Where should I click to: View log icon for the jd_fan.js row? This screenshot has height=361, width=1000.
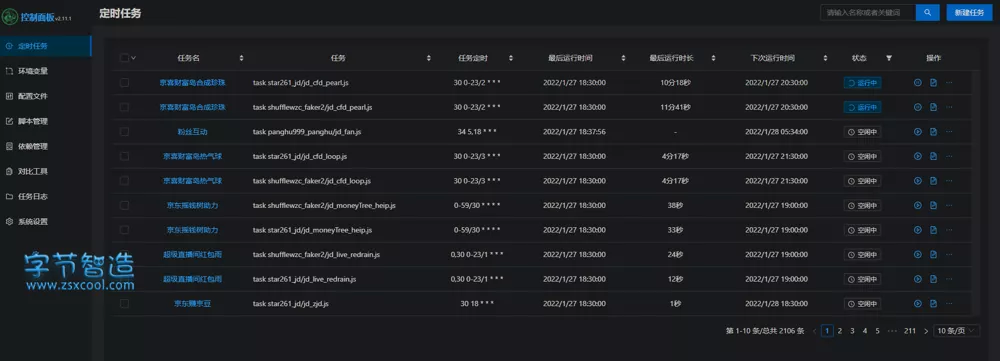click(x=934, y=131)
